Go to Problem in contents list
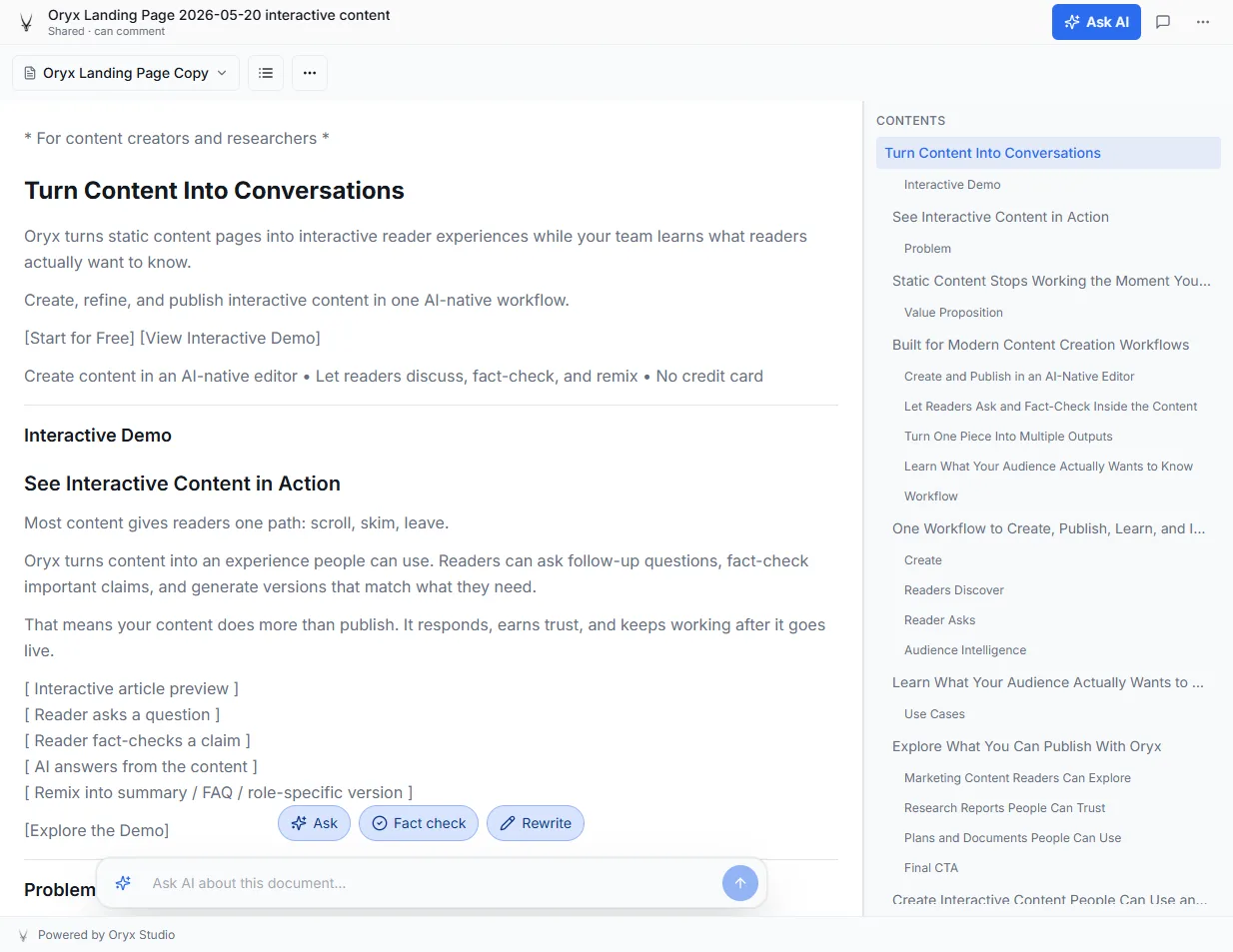Viewport: 1233px width, 952px height. (x=927, y=249)
